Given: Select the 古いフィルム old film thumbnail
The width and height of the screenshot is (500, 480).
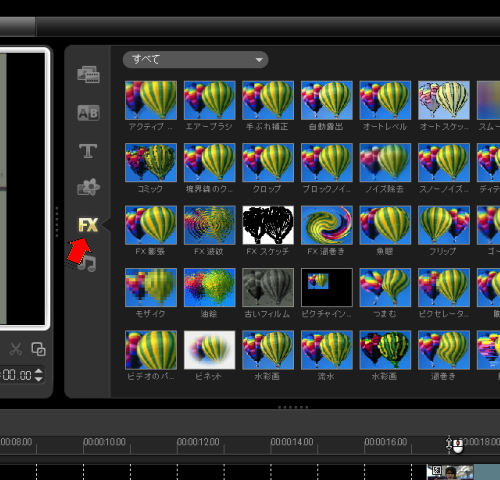Looking at the screenshot, I should coord(268,287).
